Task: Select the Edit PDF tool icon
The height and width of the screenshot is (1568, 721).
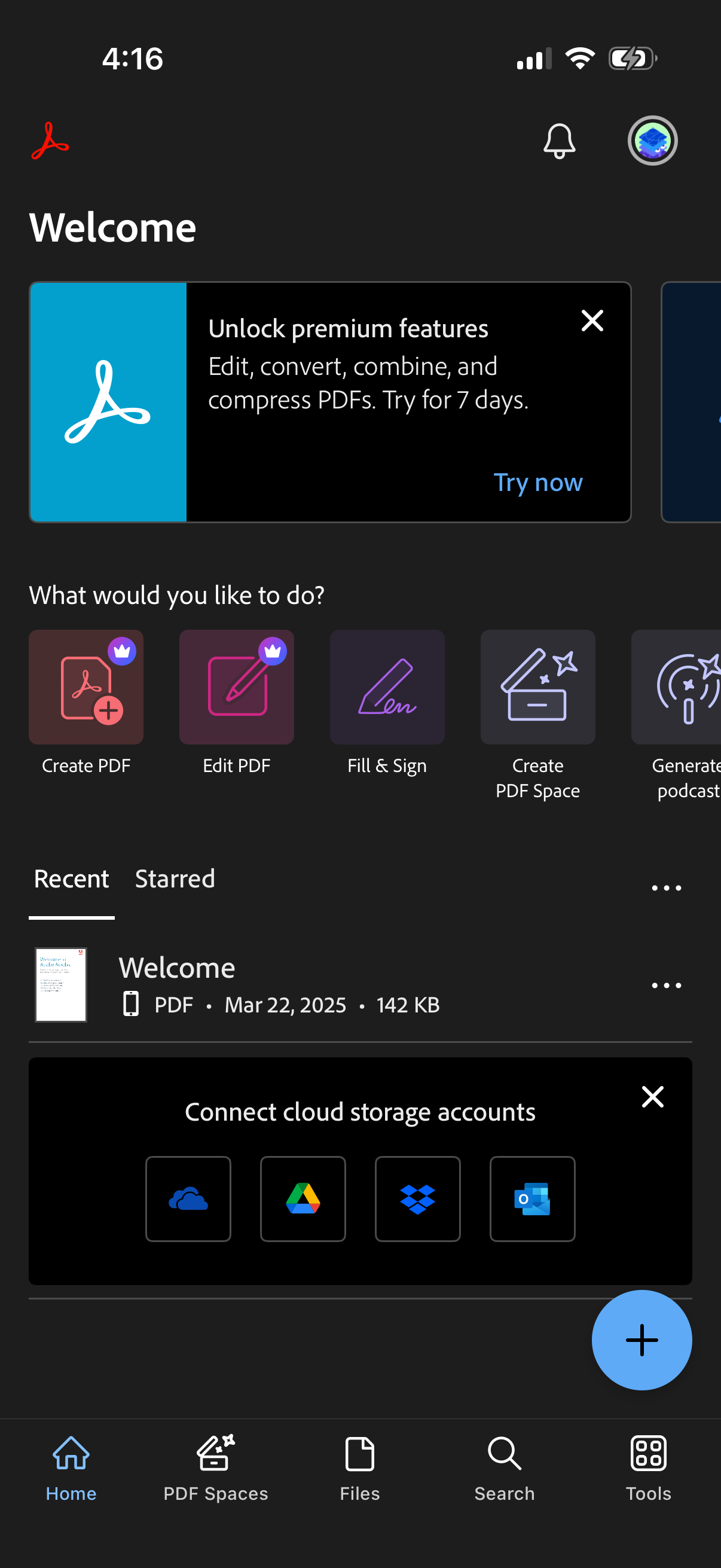Action: [x=237, y=687]
